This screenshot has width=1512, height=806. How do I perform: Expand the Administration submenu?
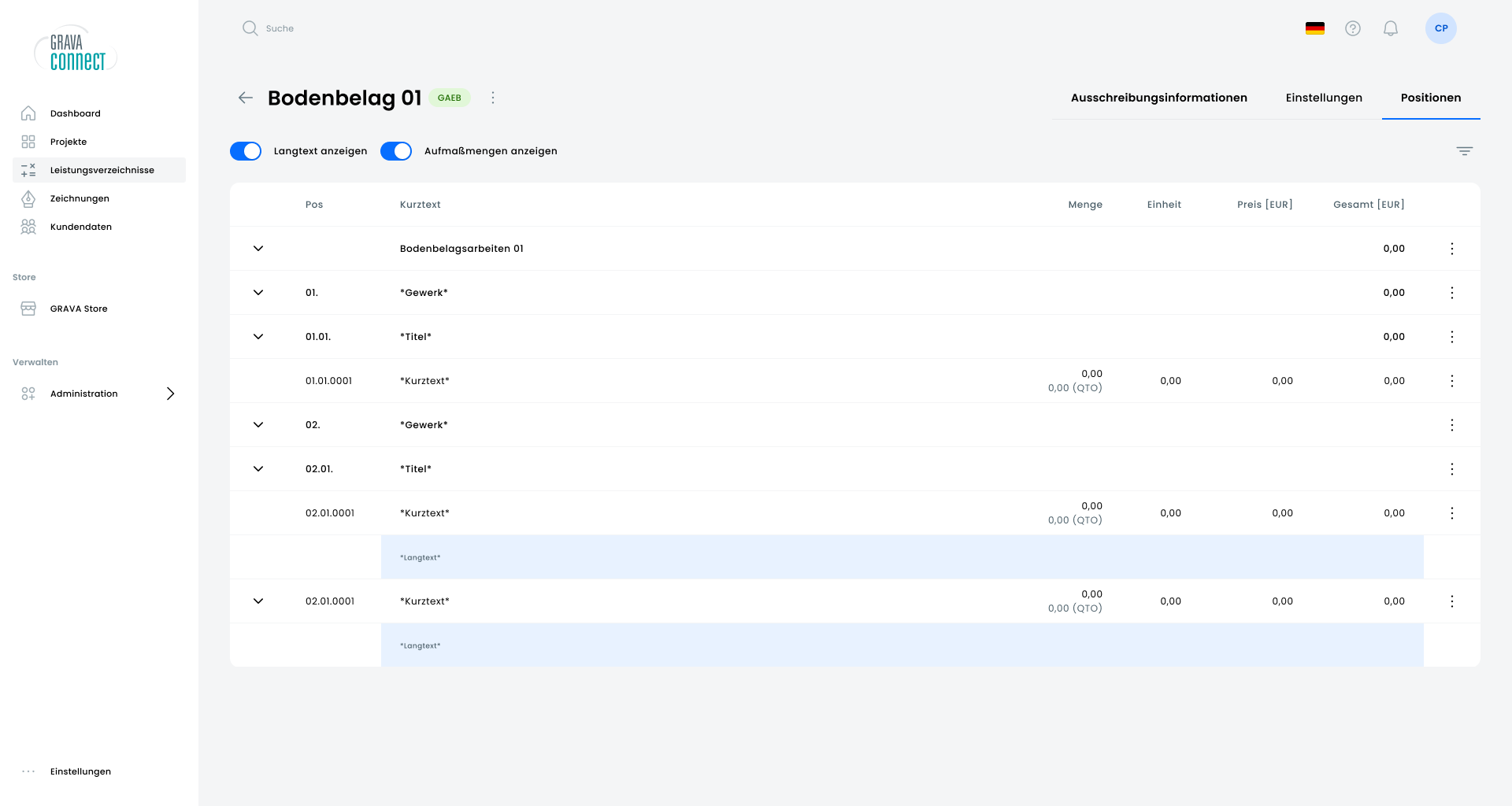[x=170, y=394]
